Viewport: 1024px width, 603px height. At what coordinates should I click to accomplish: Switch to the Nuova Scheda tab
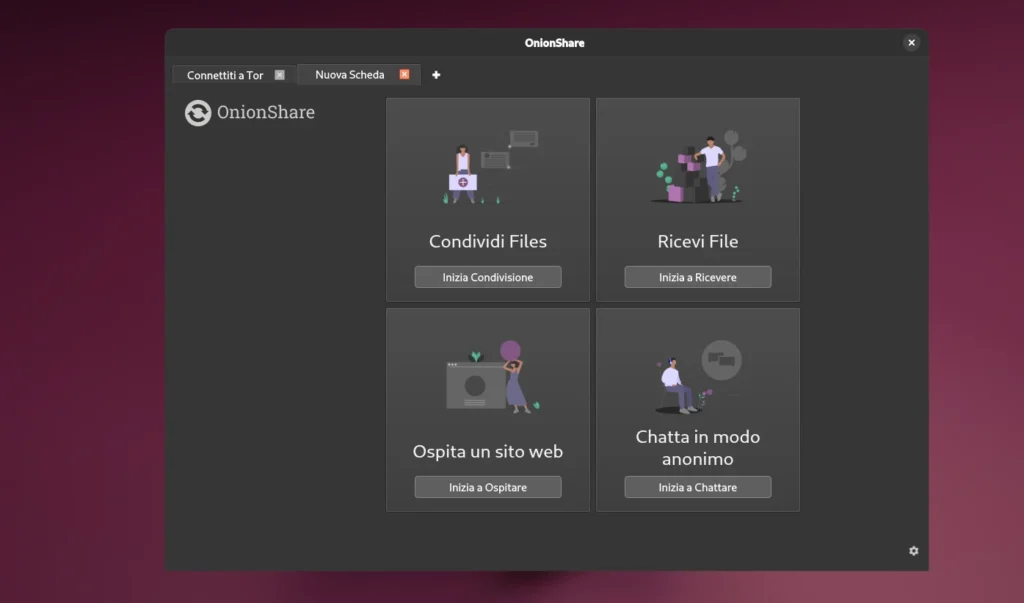point(349,73)
